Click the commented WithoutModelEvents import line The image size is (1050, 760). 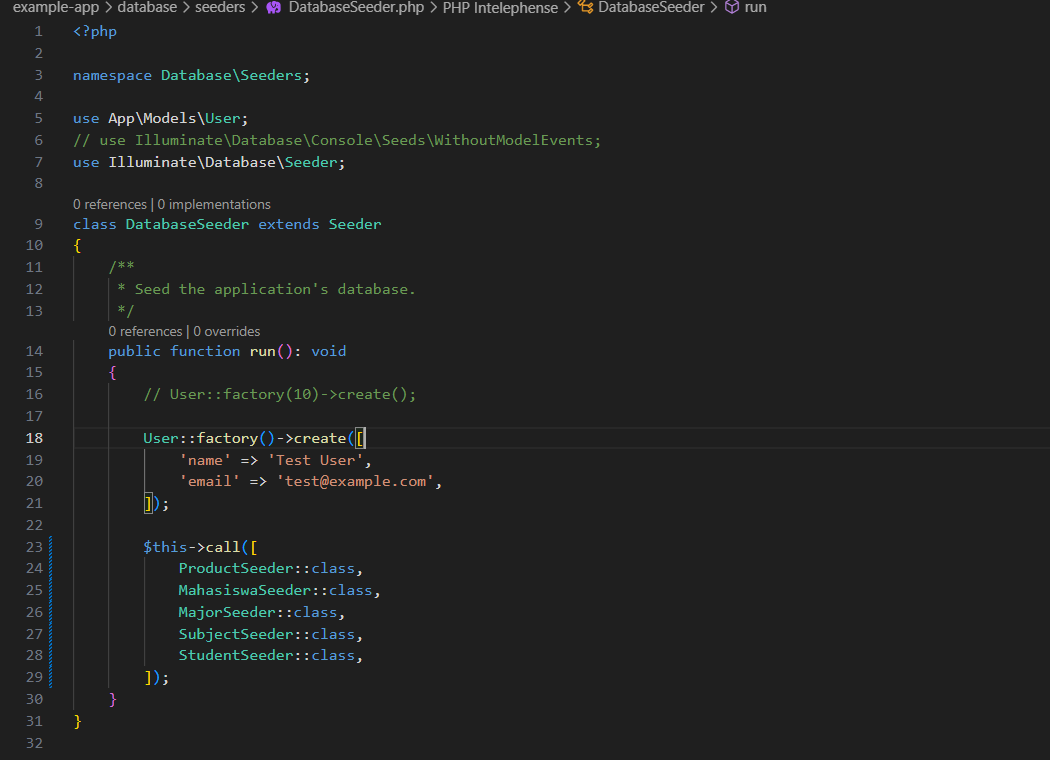pyautogui.click(x=337, y=141)
